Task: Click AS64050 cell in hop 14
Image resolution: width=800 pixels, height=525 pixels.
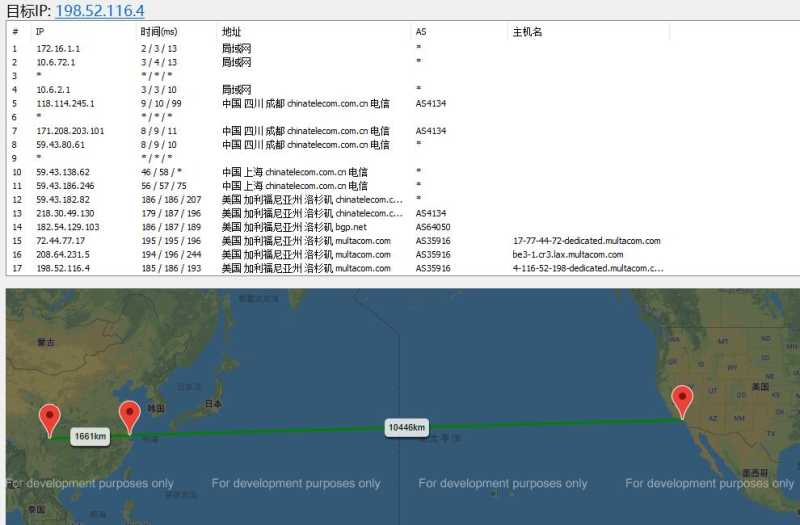Action: [x=433, y=228]
